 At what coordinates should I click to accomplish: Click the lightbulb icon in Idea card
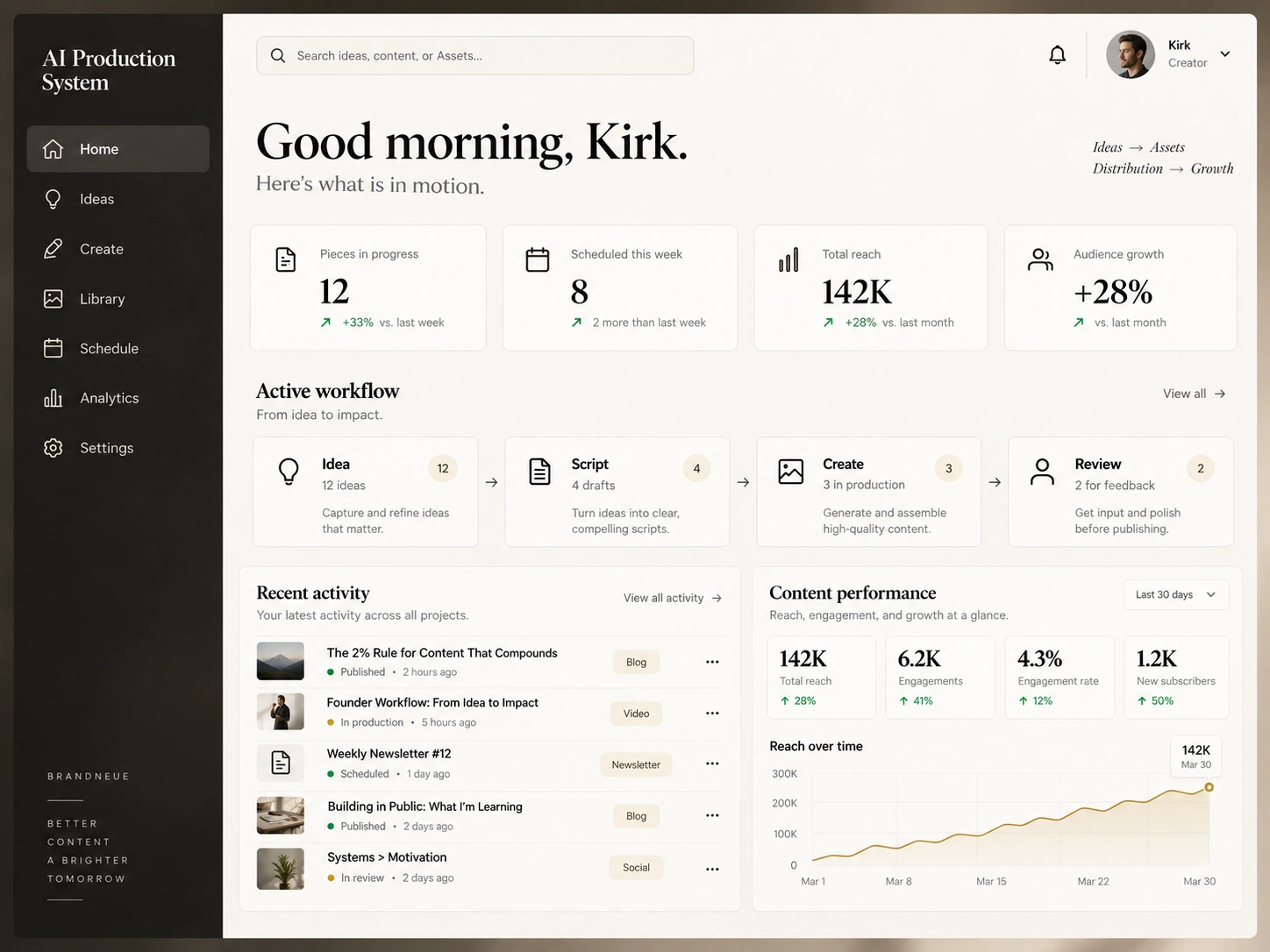click(x=289, y=472)
